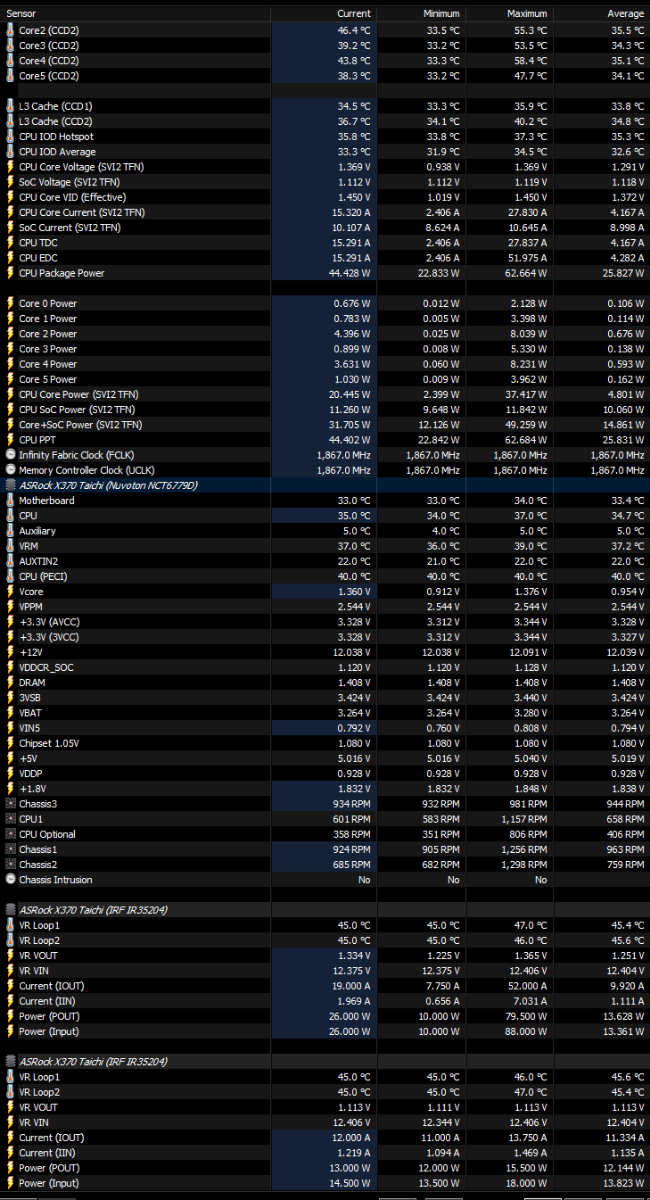This screenshot has height=1200, width=650.
Task: Click the Motherboard temperature thermometer icon
Action: click(11, 500)
